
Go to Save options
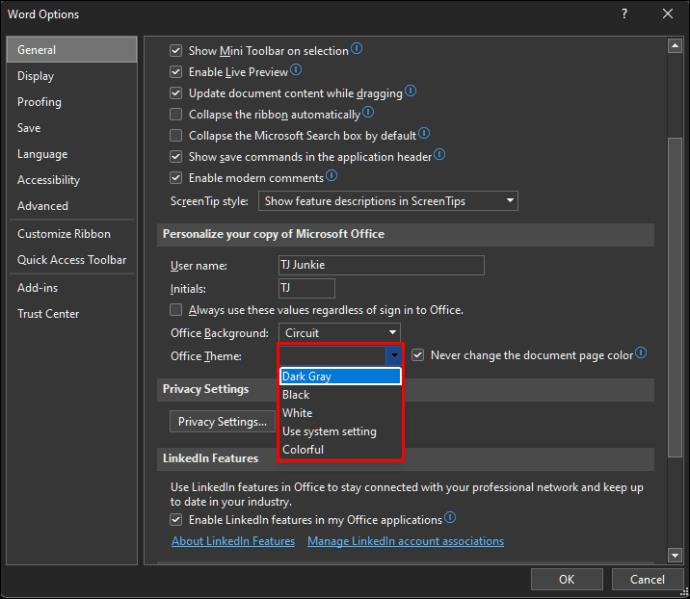point(72,128)
